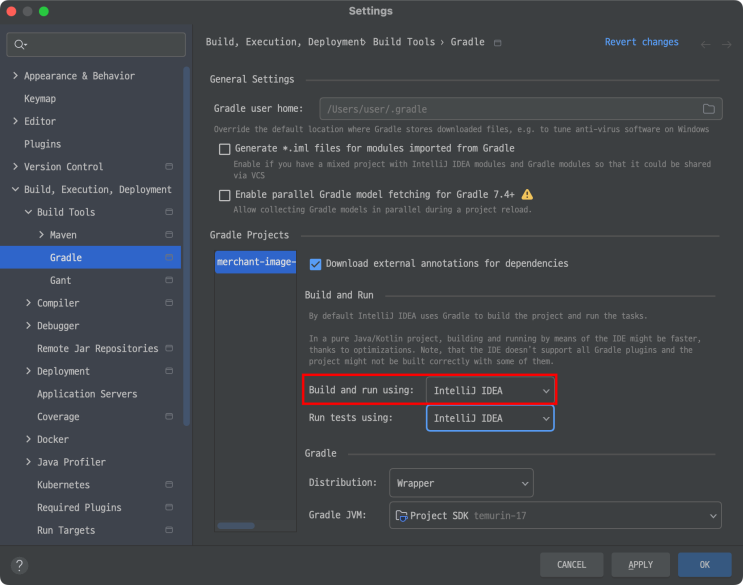This screenshot has width=743, height=585.
Task: Click the project scope icon on selected Gradle row
Action: [x=169, y=257]
